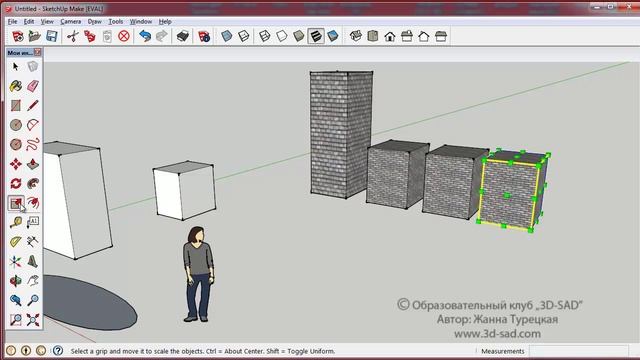The image size is (640, 360).
Task: Select the Arc tool
Action: point(33,124)
